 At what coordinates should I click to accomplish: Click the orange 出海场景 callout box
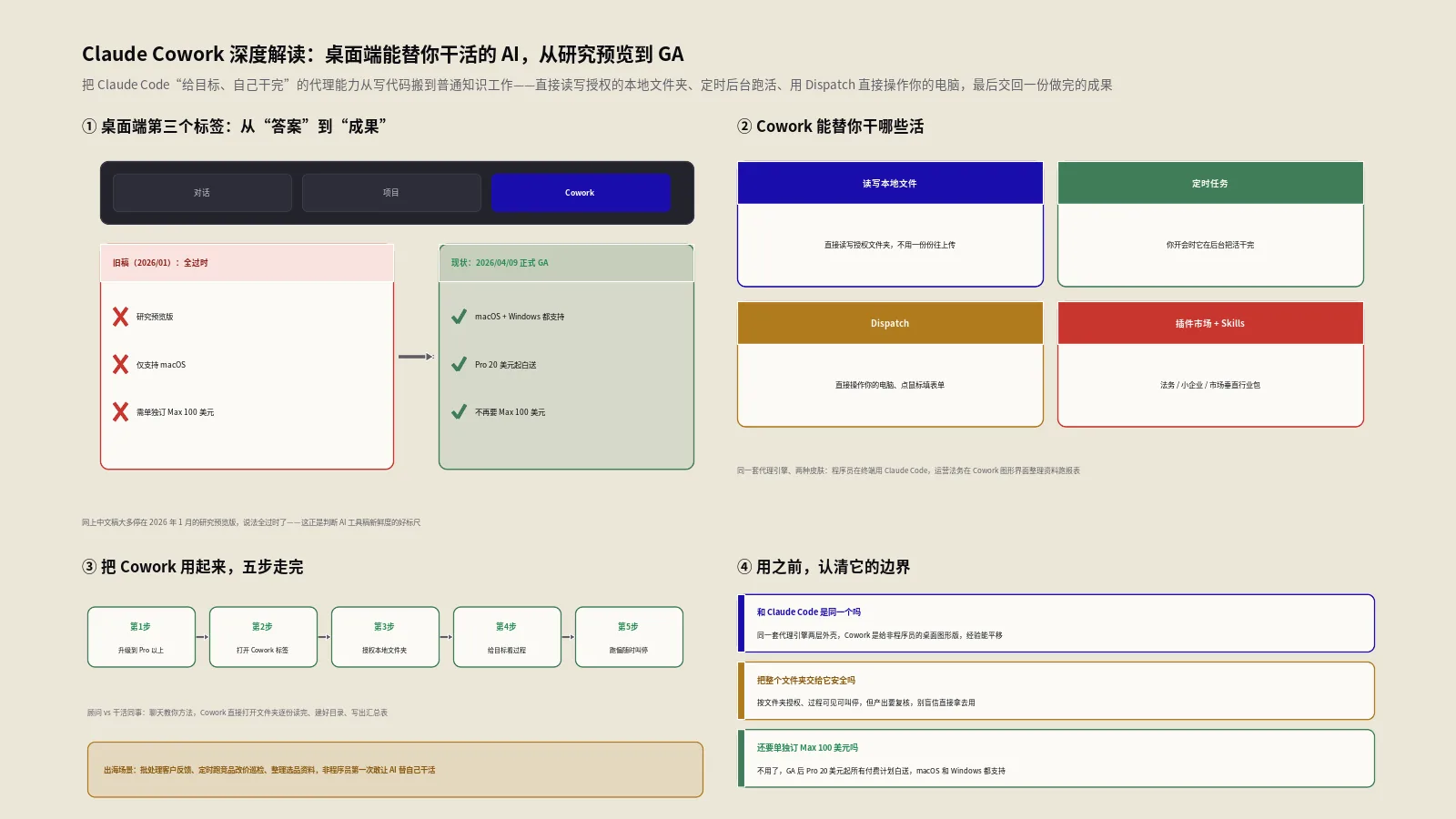tap(395, 770)
